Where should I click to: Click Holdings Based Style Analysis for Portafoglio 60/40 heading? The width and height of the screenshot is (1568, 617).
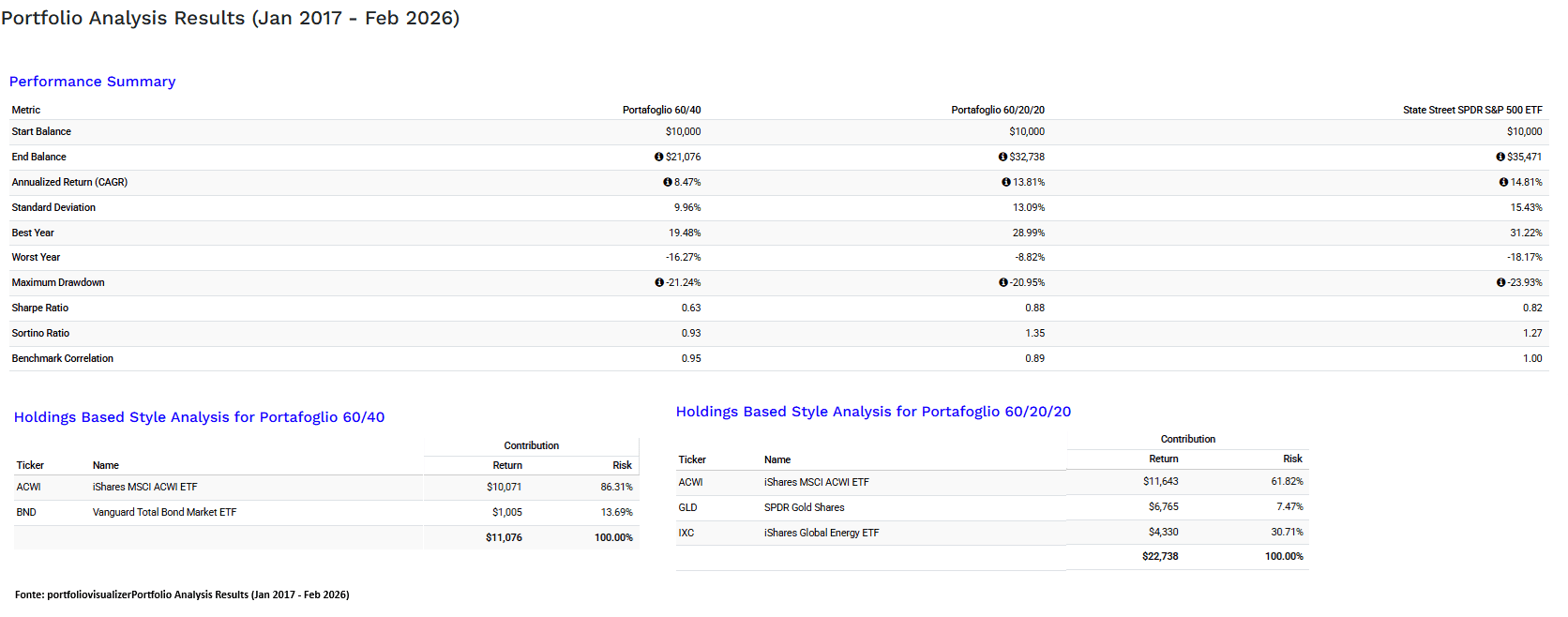[x=199, y=417]
